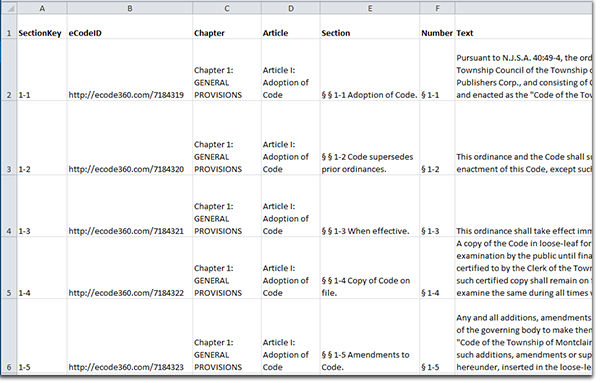This screenshot has width=600, height=383.
Task: Select the Chapter cell in row 2
Action: point(227,70)
